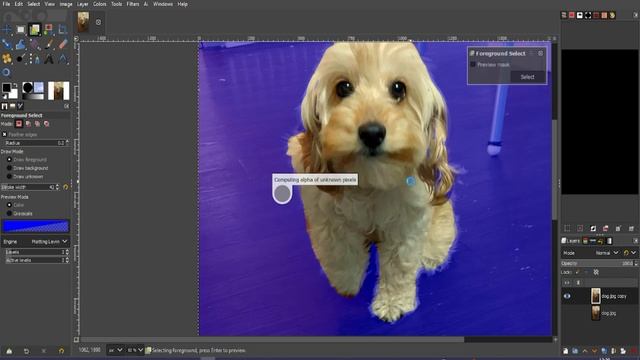Open the Edit menu

19,4
